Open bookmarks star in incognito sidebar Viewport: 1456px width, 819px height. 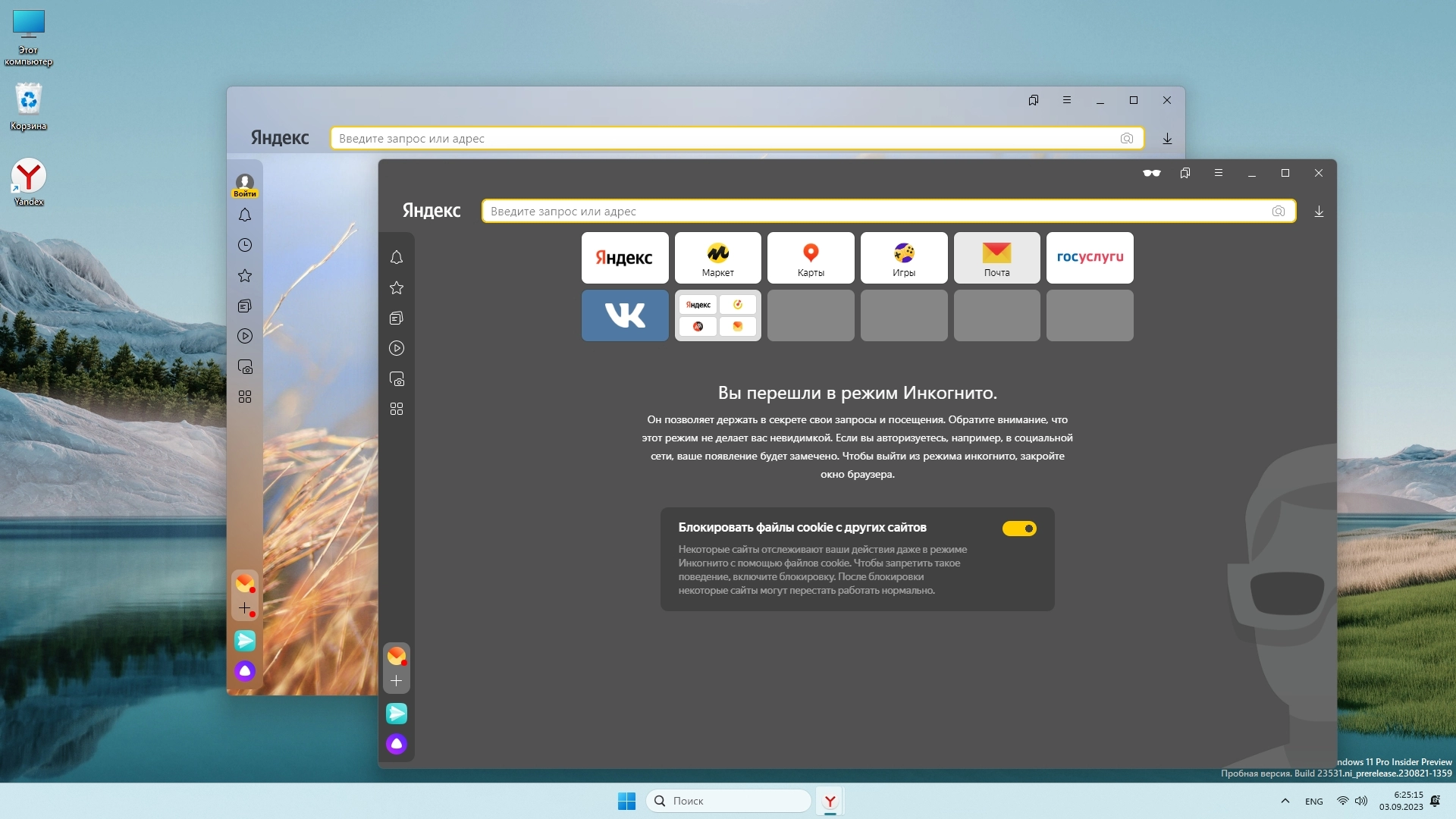(396, 288)
